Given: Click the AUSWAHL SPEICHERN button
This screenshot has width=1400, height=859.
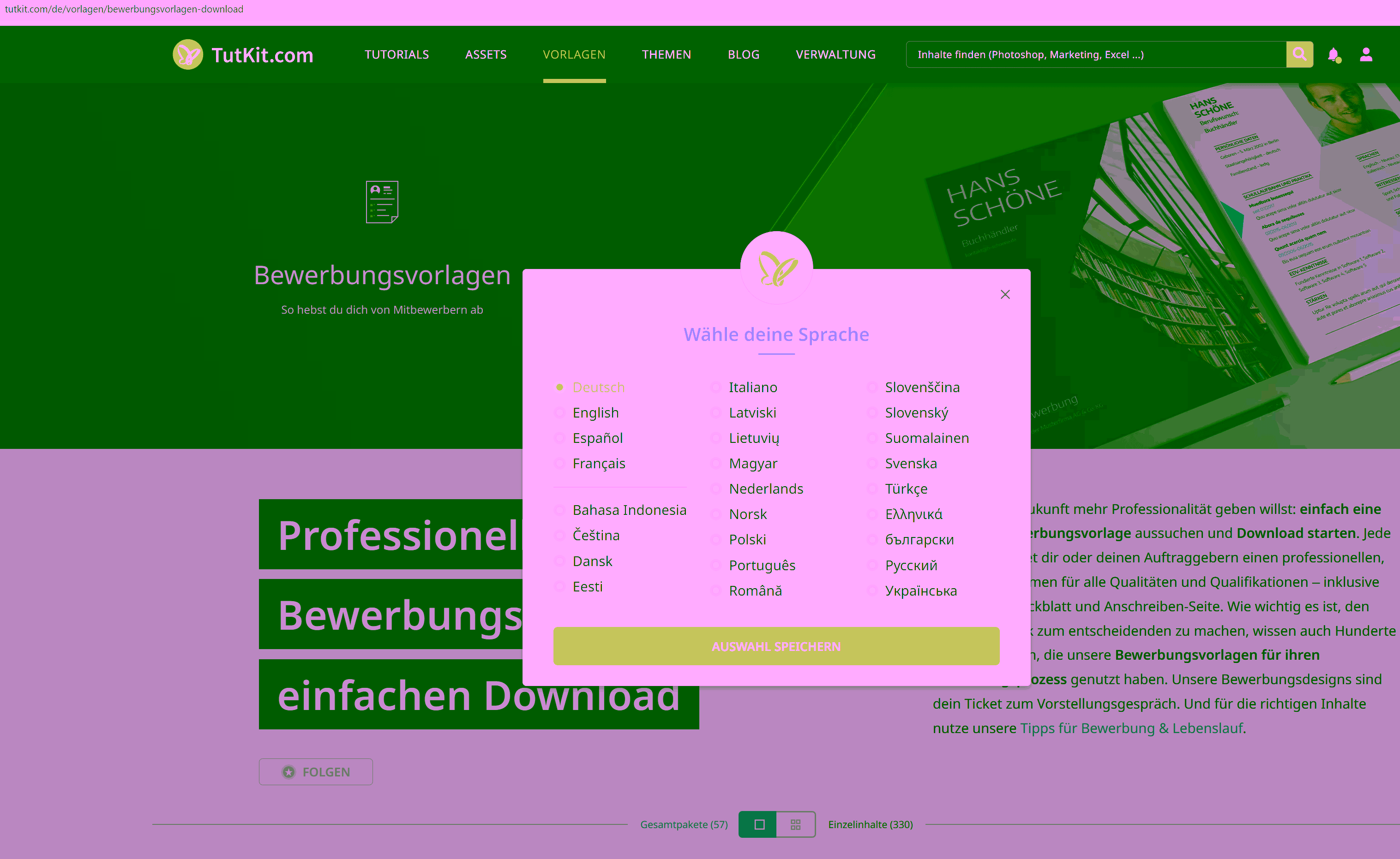Looking at the screenshot, I should (x=776, y=646).
